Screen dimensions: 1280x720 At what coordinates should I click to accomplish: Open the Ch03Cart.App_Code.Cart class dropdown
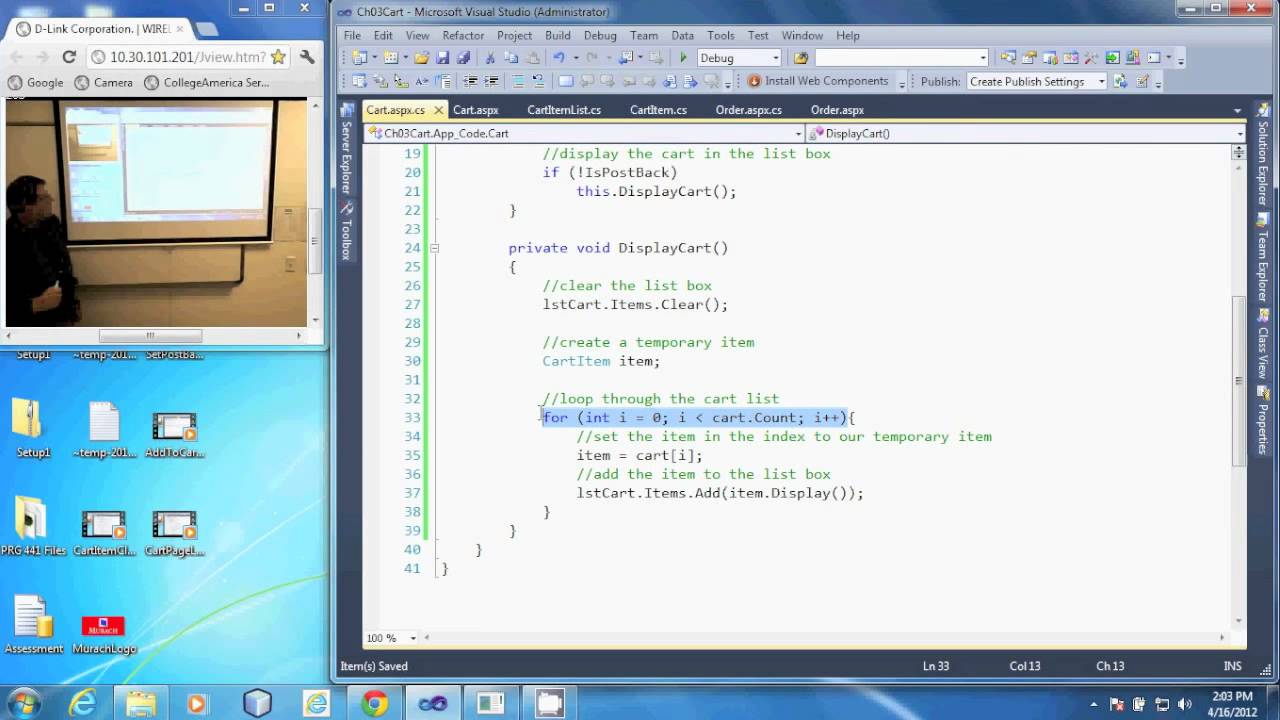[x=798, y=133]
